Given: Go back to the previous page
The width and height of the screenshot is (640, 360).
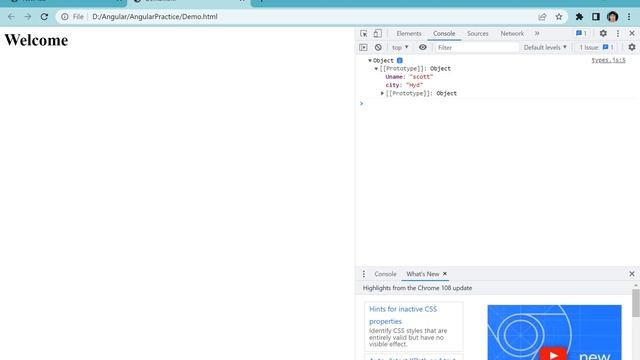Looking at the screenshot, I should coord(11,17).
